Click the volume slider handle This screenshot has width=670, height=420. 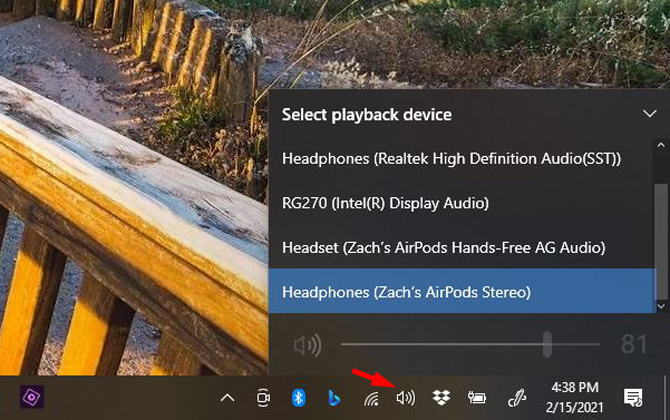pos(547,344)
